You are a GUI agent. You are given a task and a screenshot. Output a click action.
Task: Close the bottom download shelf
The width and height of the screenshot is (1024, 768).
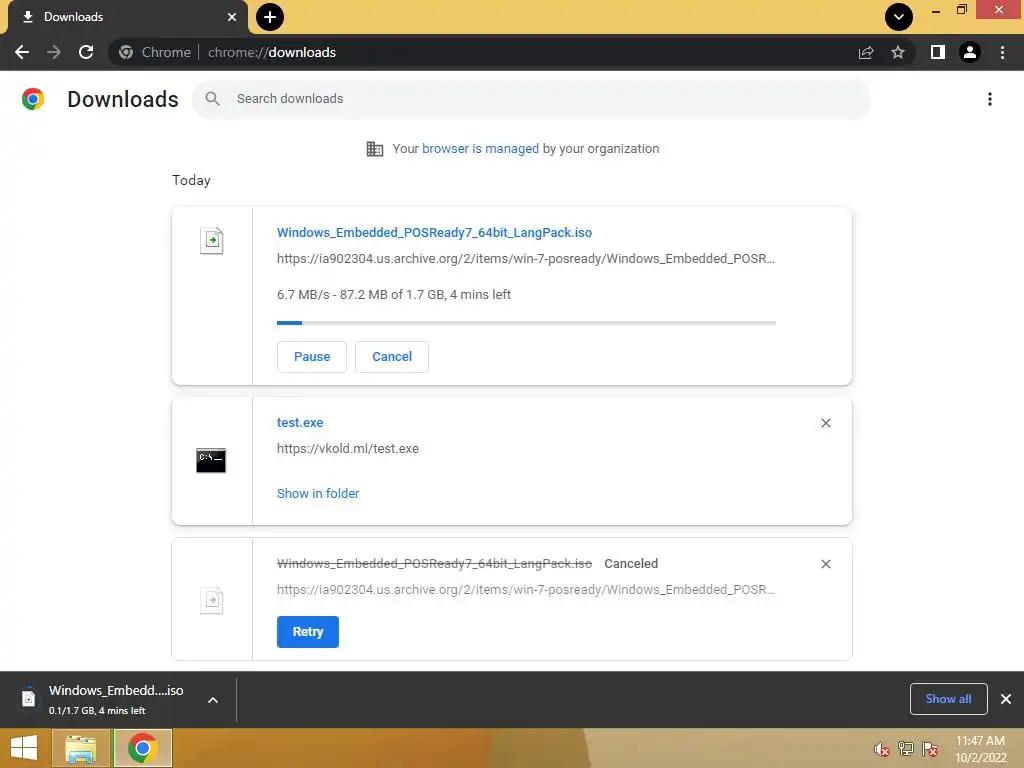[1006, 699]
